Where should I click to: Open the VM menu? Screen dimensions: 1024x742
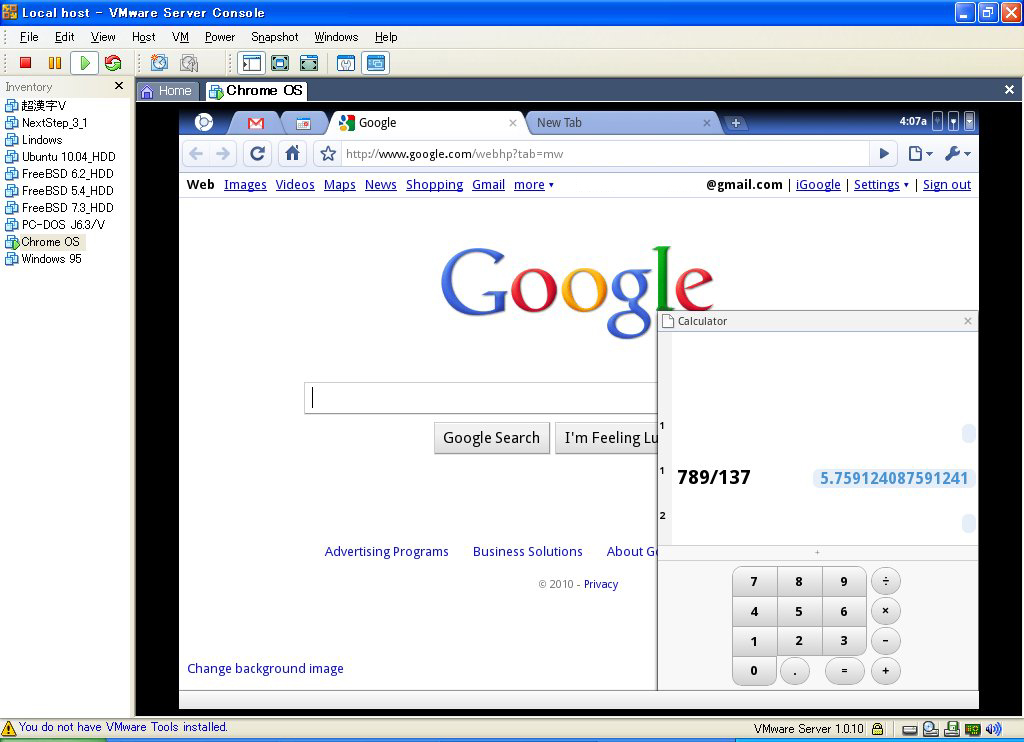pyautogui.click(x=180, y=37)
